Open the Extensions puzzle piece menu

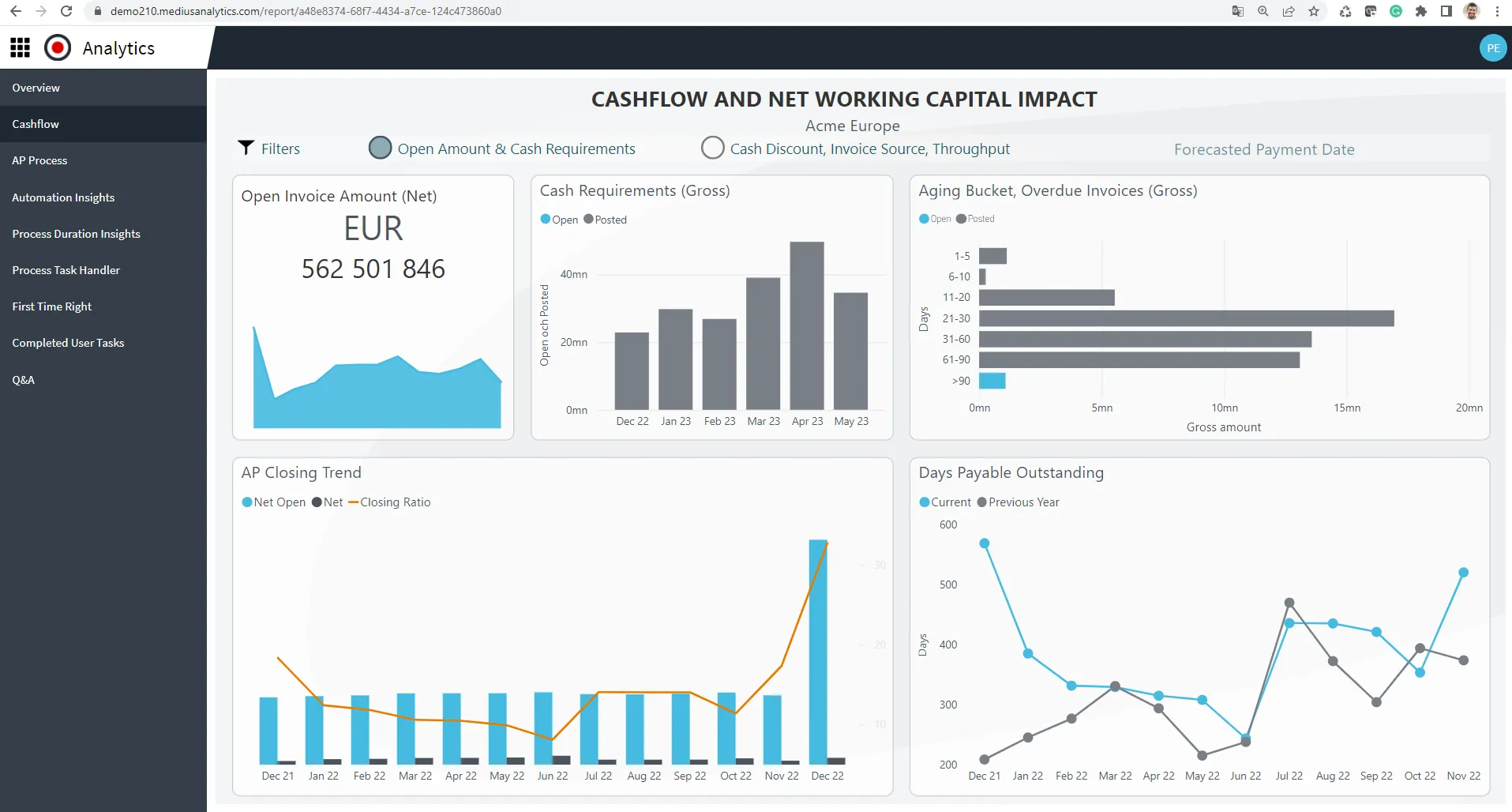click(x=1421, y=11)
